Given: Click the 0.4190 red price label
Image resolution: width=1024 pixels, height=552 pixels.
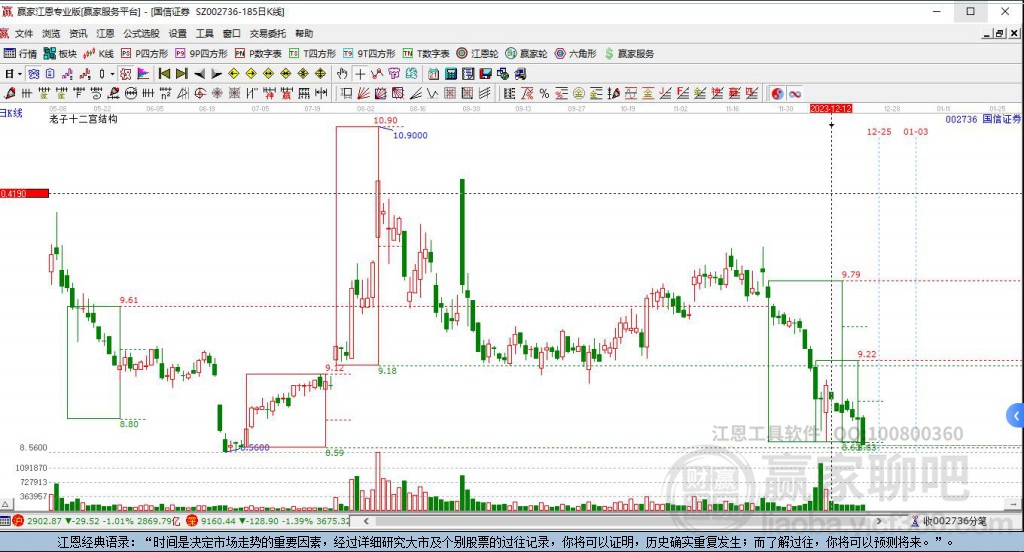Looking at the screenshot, I should coord(24,193).
